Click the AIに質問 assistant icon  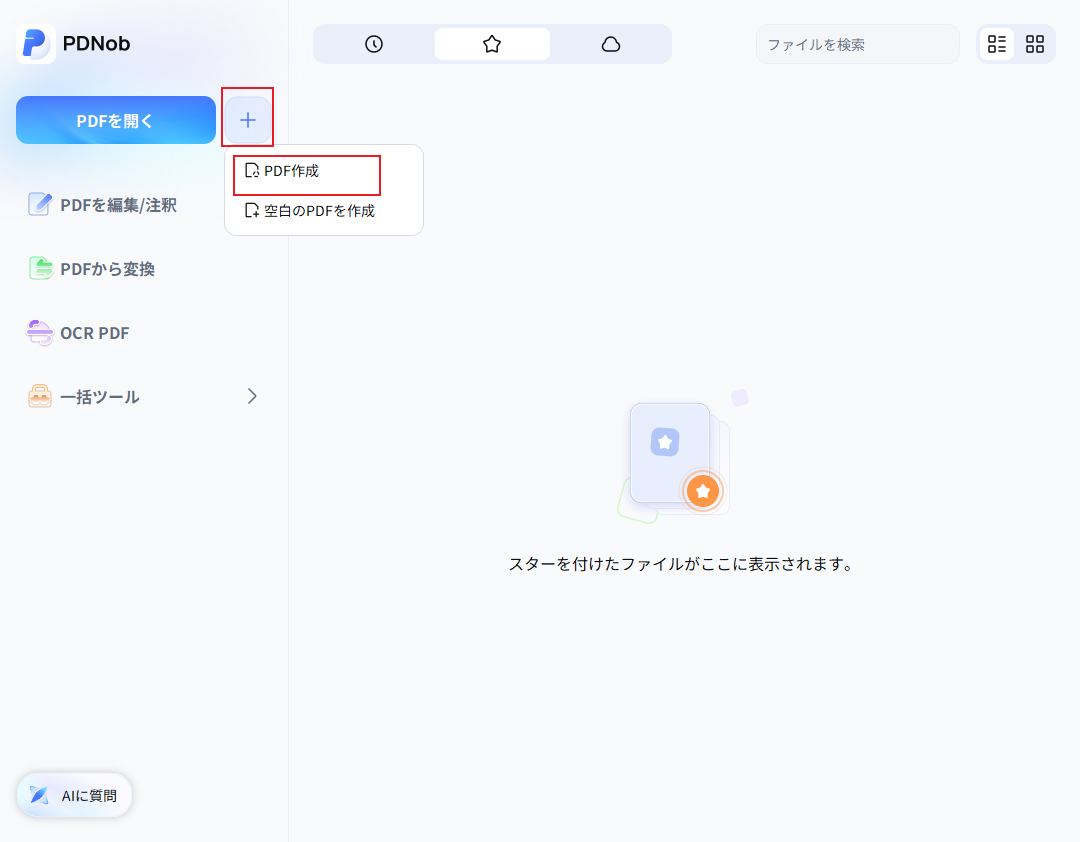click(x=38, y=795)
